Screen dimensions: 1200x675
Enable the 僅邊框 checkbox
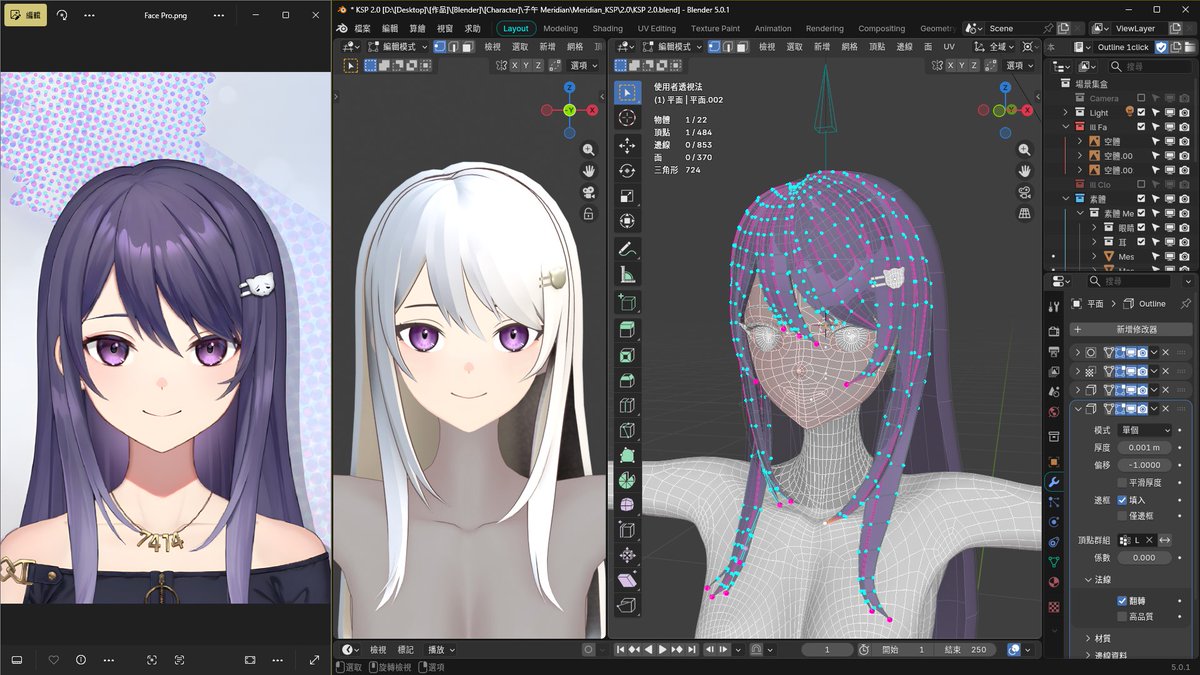[x=1122, y=516]
